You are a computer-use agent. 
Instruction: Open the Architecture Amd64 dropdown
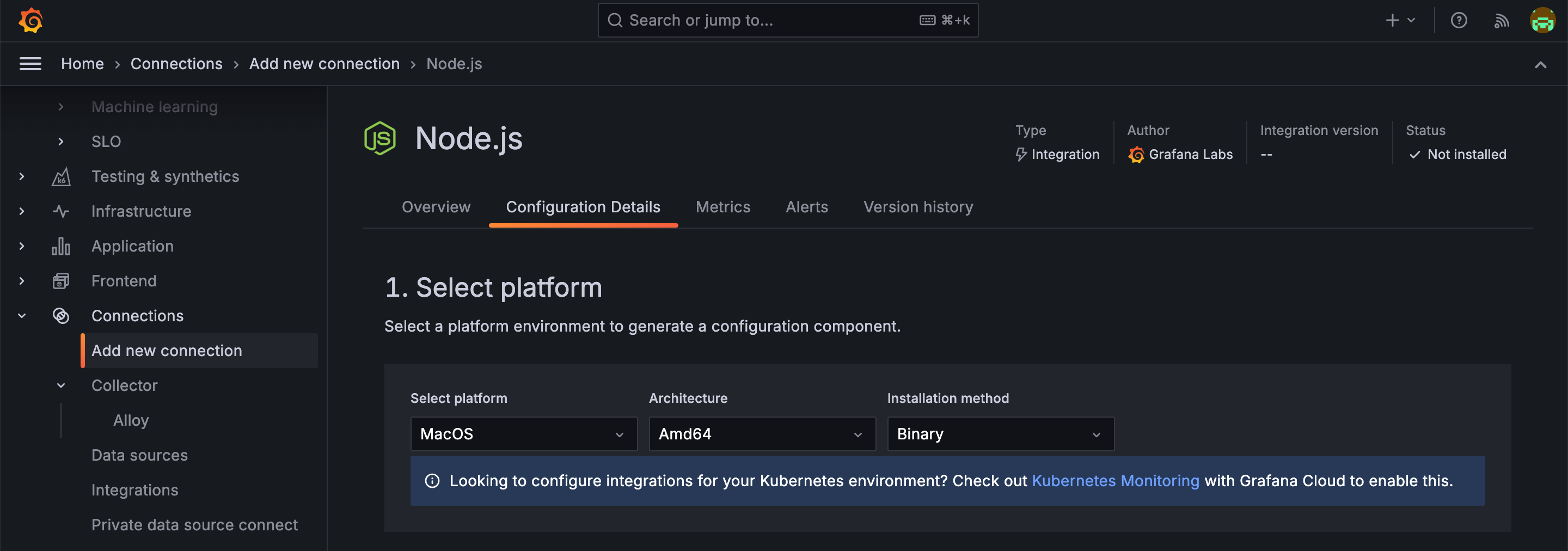tap(762, 433)
